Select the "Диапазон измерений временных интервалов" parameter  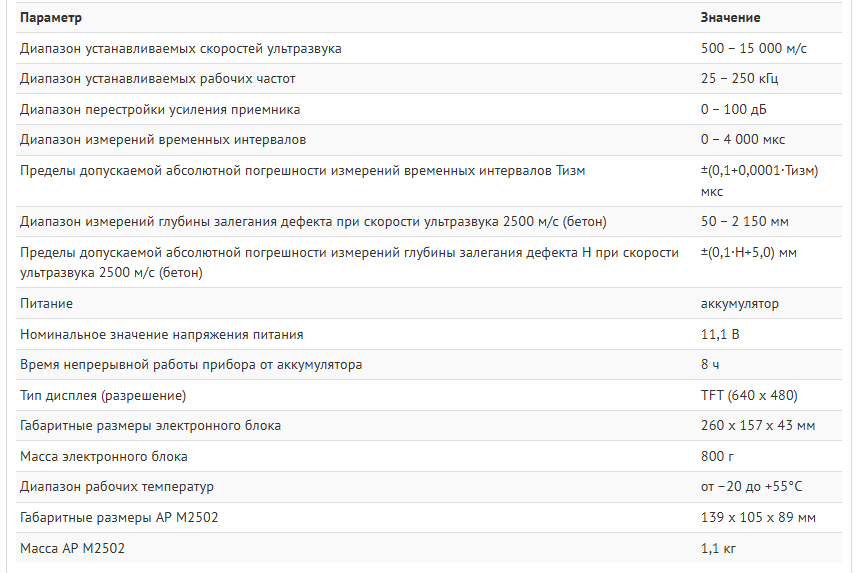tap(163, 139)
